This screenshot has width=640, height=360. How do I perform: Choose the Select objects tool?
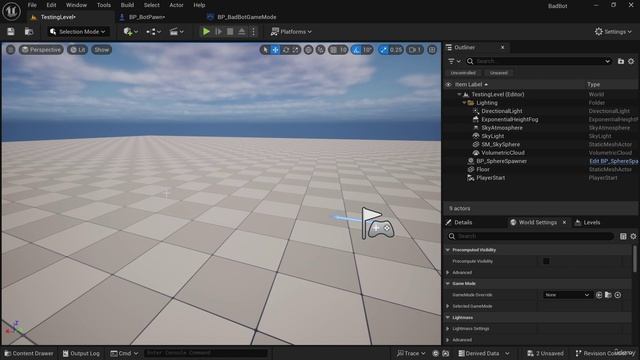pyautogui.click(x=265, y=50)
